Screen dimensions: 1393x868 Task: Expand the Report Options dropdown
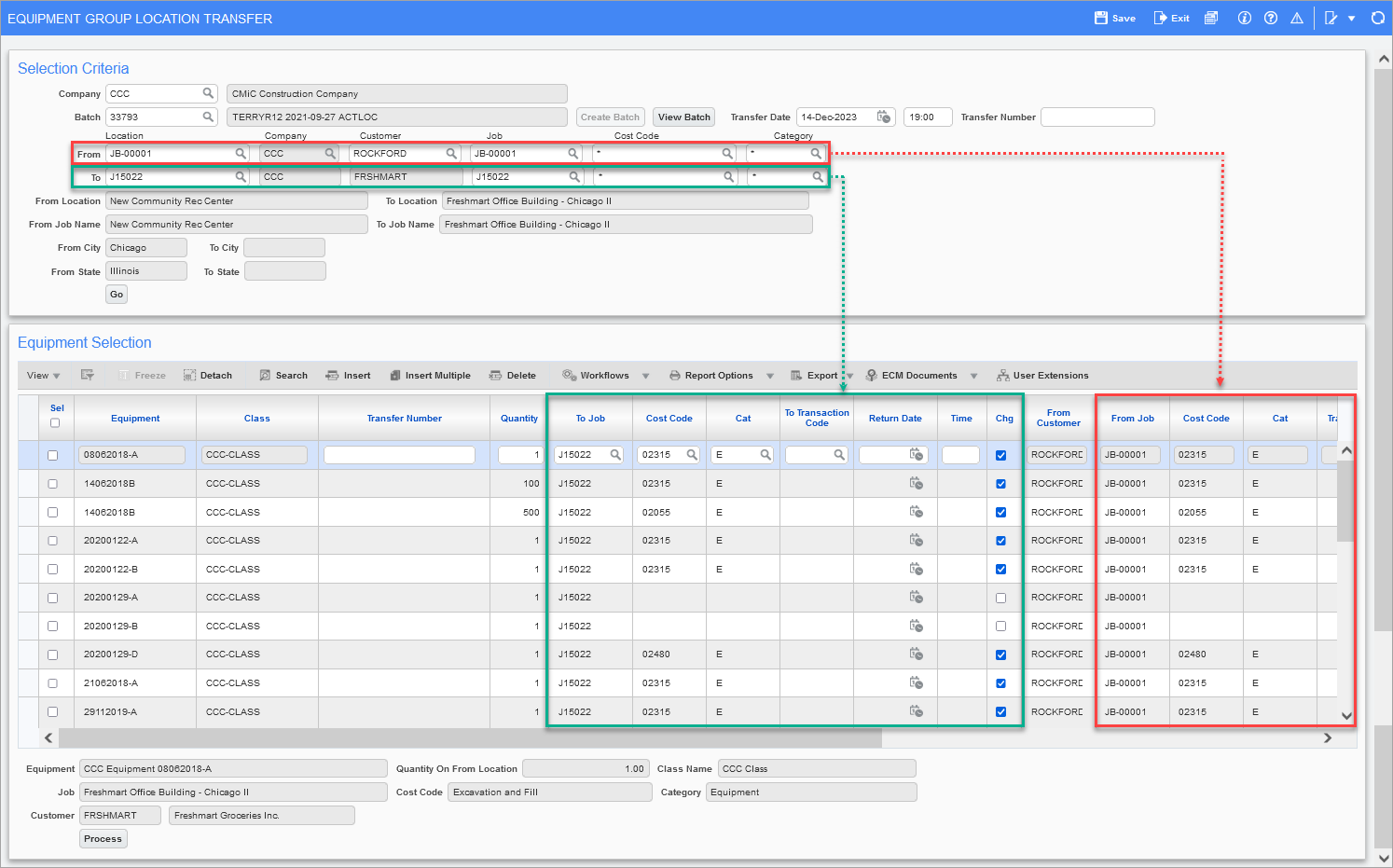(769, 376)
